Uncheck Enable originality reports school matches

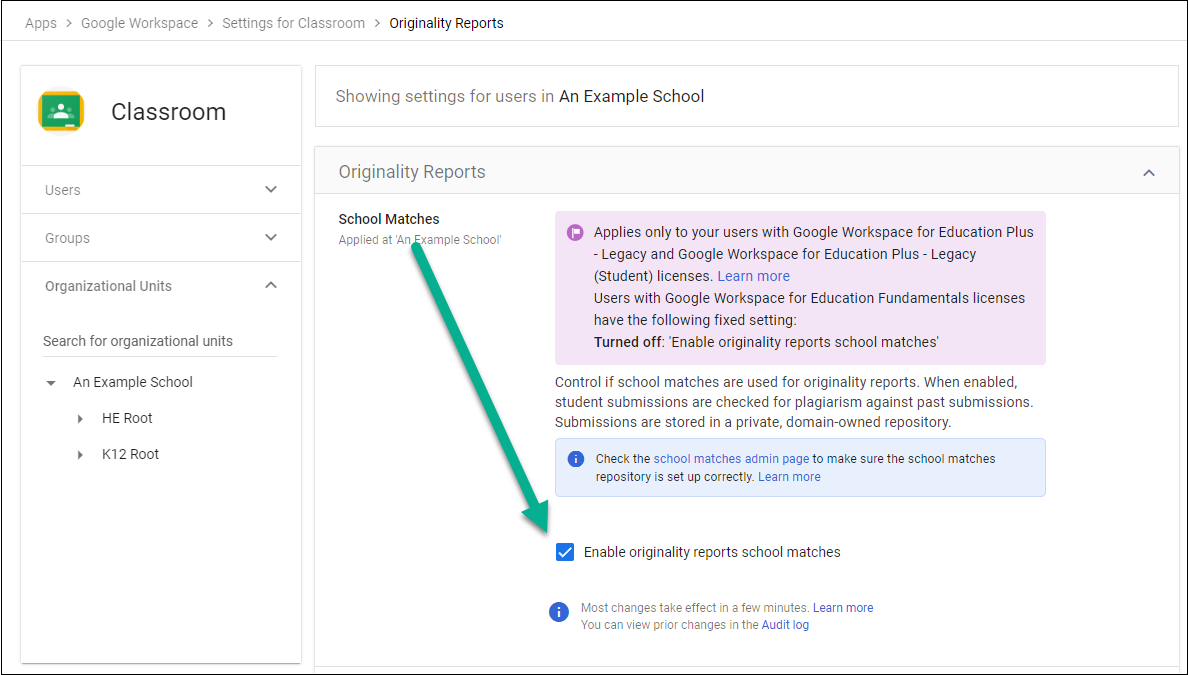coord(564,552)
